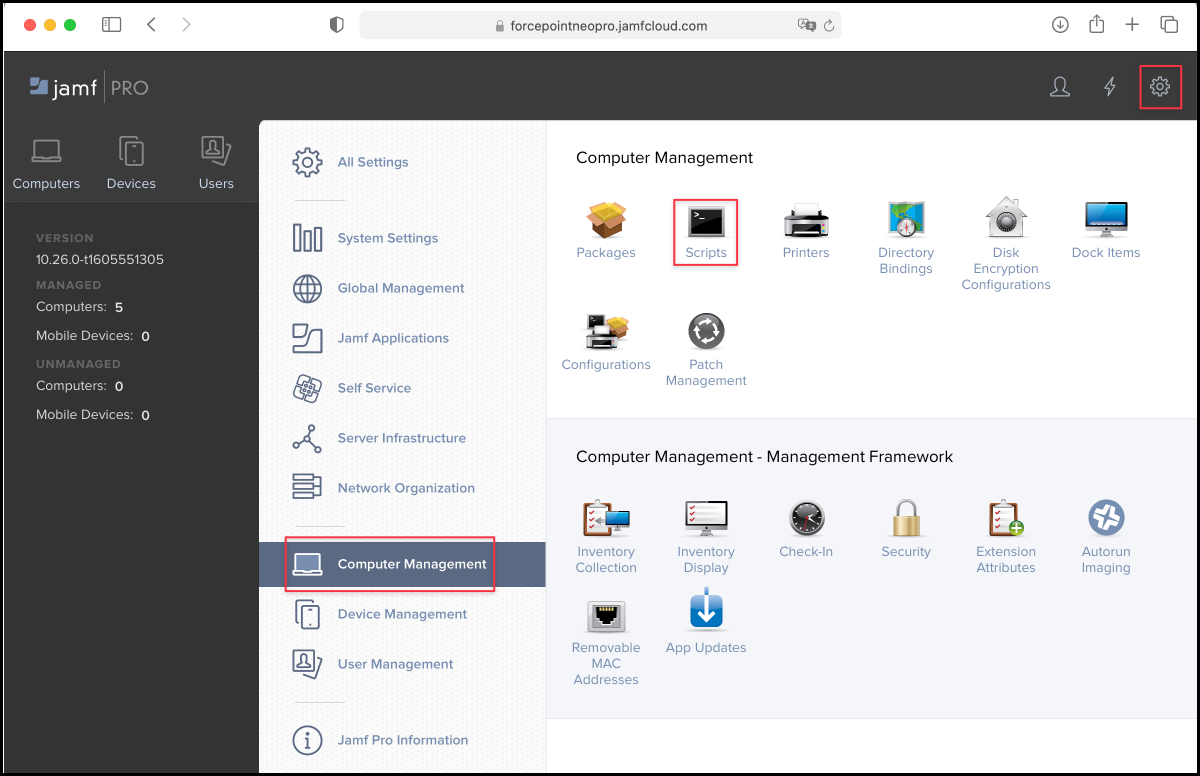Open Directory Bindings settings
The image size is (1200, 776).
(x=906, y=221)
